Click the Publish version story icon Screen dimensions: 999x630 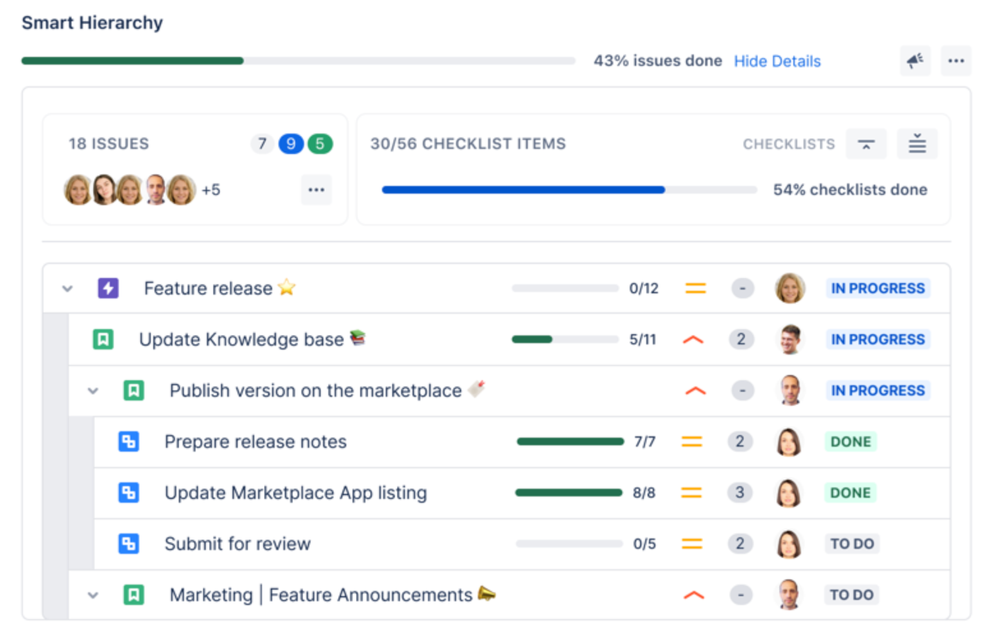point(134,390)
